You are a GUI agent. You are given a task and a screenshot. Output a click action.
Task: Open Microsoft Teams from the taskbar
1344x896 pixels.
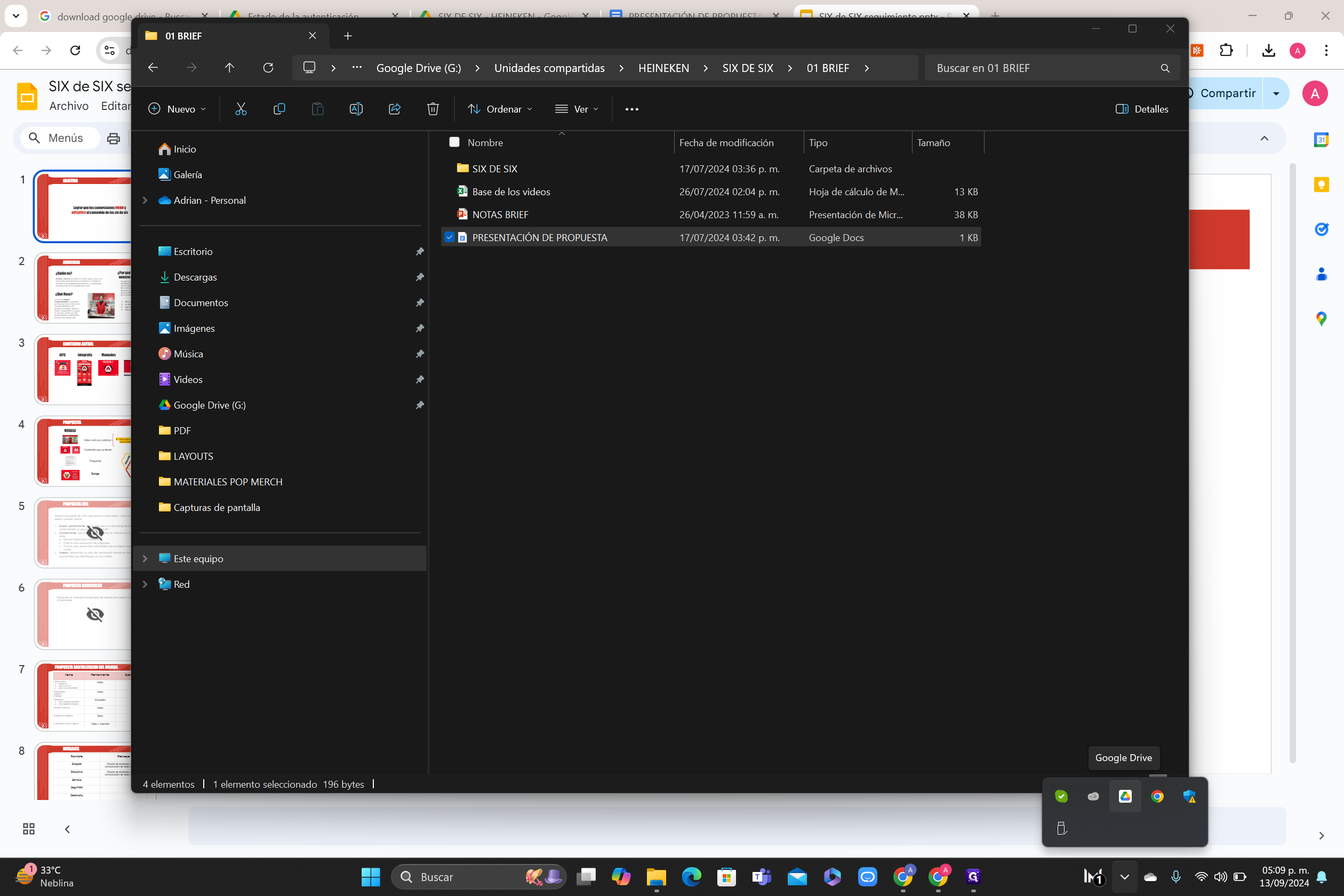(762, 877)
